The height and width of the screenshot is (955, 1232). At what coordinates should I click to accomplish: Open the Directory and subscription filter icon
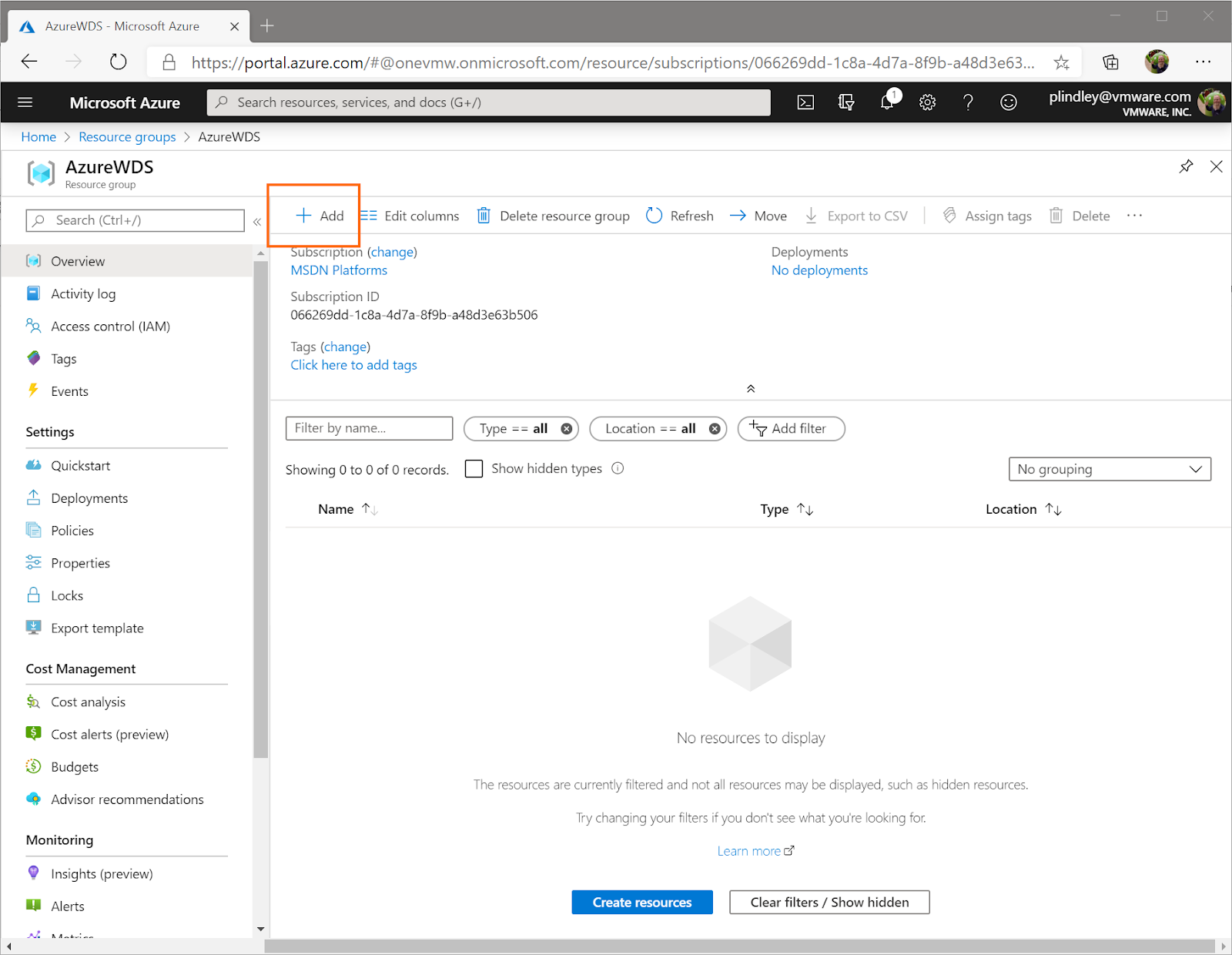[846, 102]
